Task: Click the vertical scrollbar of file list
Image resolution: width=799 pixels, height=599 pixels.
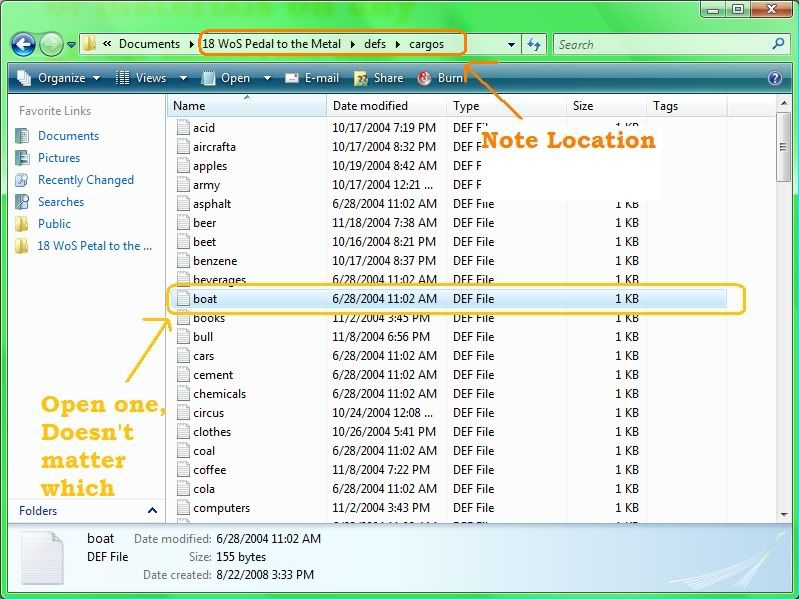Action: coord(783,300)
